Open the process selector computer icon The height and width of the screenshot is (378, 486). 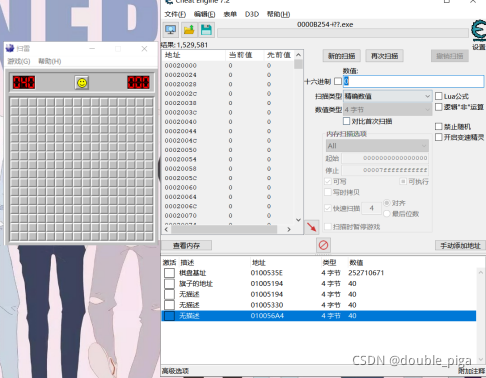point(171,30)
